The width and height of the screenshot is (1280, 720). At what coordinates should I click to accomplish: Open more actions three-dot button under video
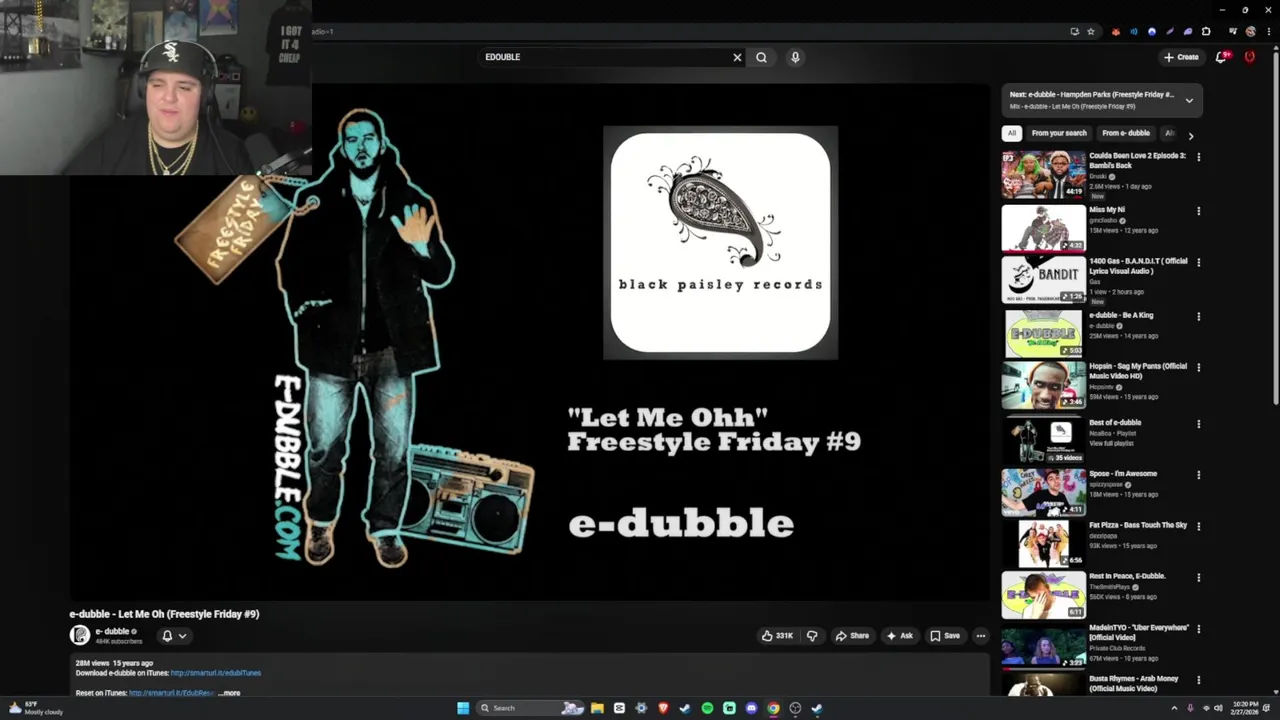point(980,636)
